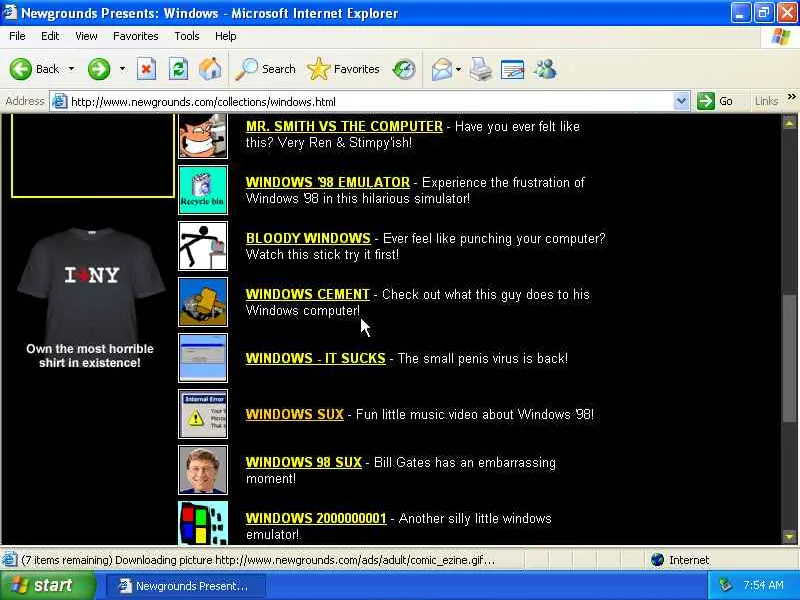This screenshot has width=800, height=600.
Task: Click the Windows Cement truck thumbnail
Action: (x=203, y=302)
